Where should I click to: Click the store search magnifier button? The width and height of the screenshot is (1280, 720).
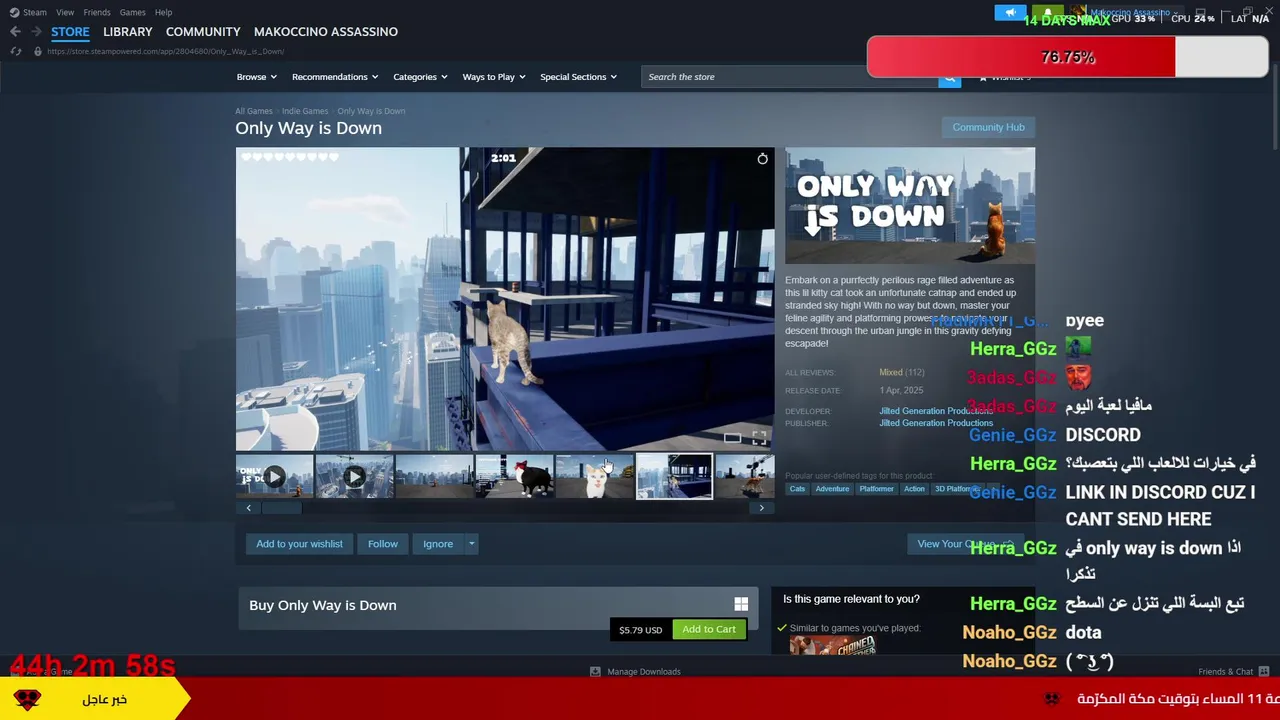coord(949,78)
